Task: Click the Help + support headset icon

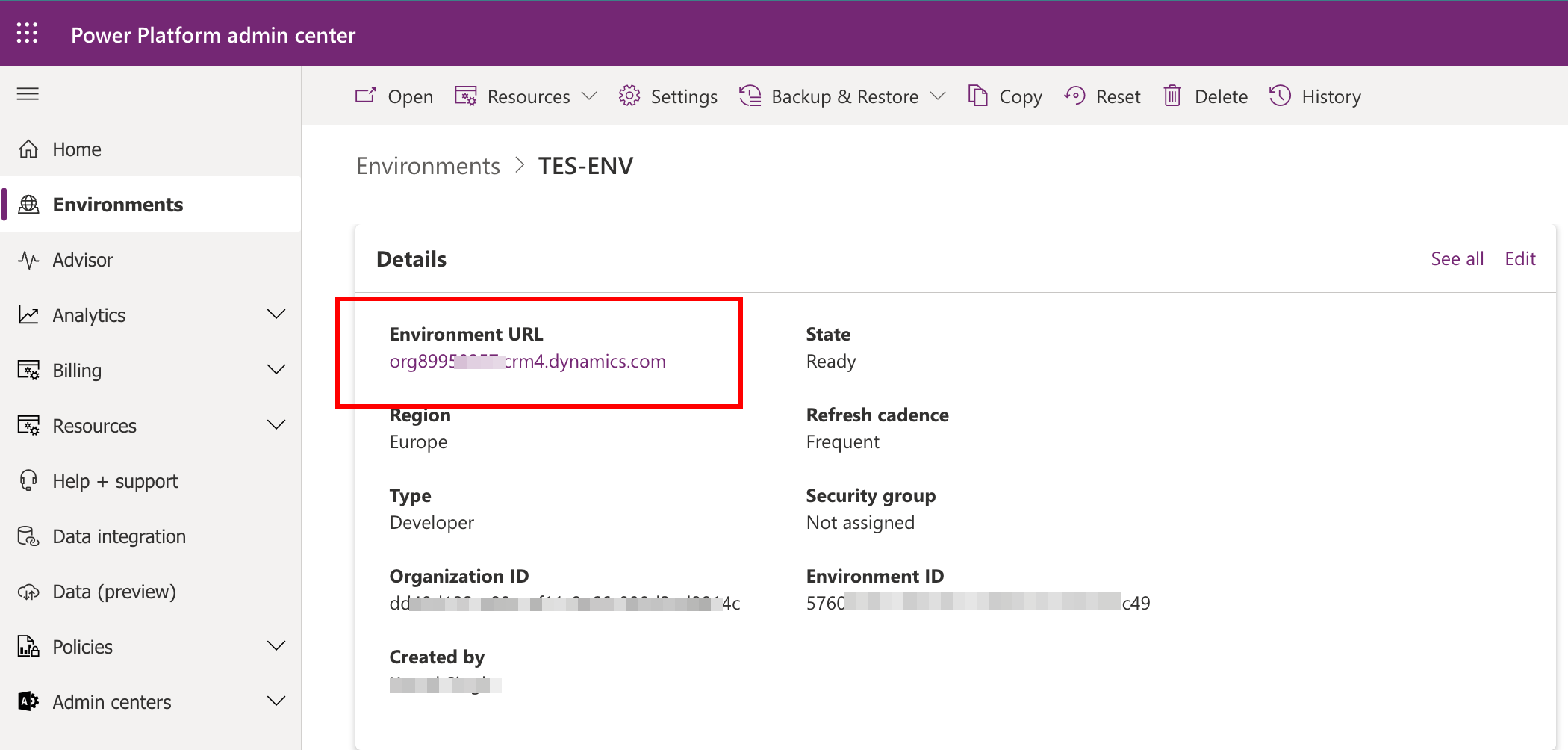Action: (x=28, y=480)
